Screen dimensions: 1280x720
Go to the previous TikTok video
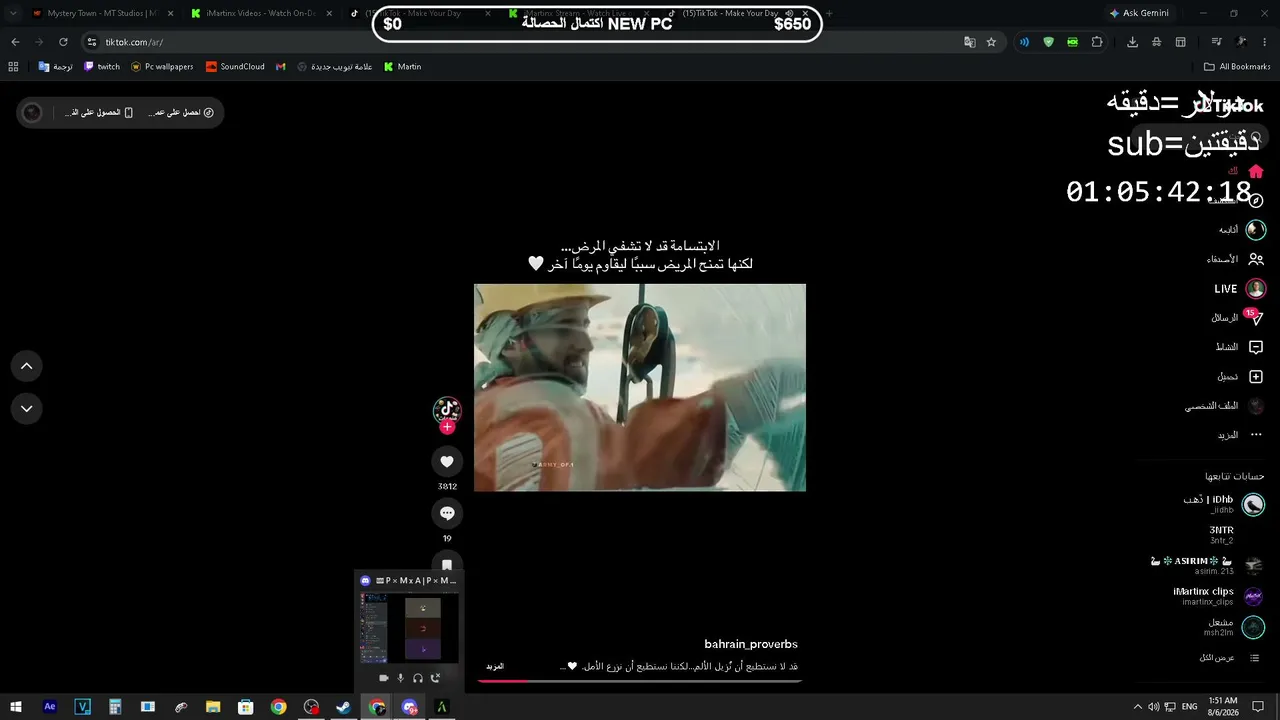[x=27, y=366]
